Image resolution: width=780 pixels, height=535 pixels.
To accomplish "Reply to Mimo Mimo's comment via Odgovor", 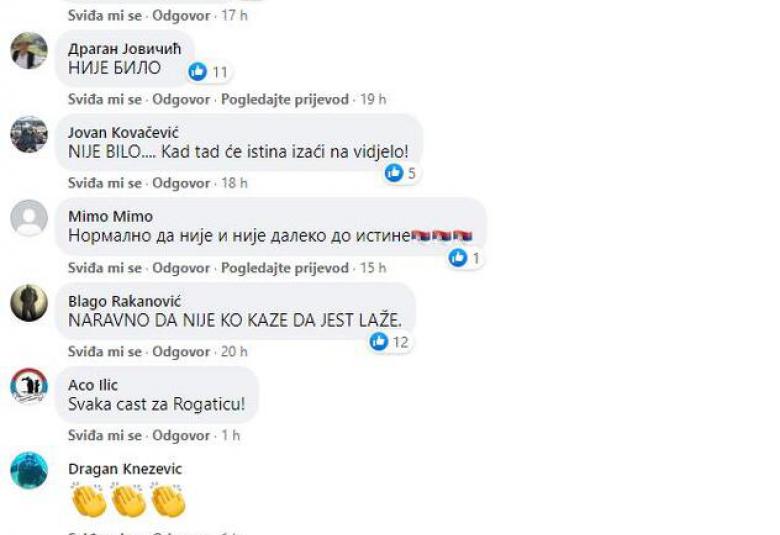I will tap(181, 268).
